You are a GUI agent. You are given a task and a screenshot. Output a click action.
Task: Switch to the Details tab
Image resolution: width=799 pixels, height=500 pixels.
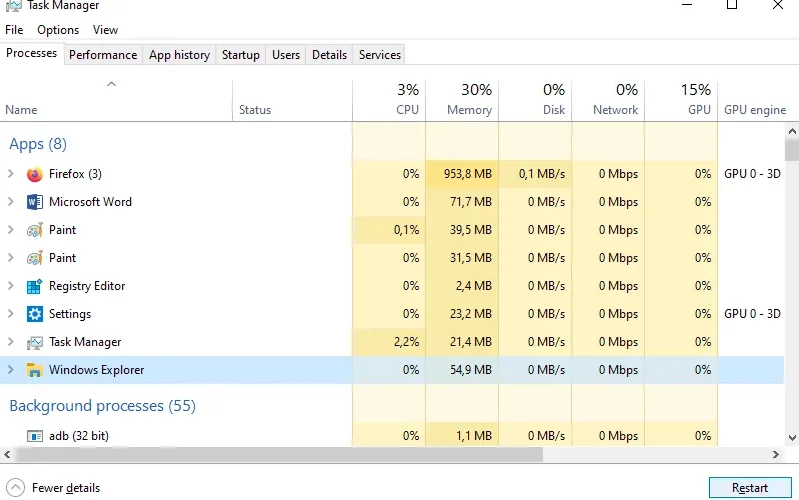pyautogui.click(x=329, y=55)
